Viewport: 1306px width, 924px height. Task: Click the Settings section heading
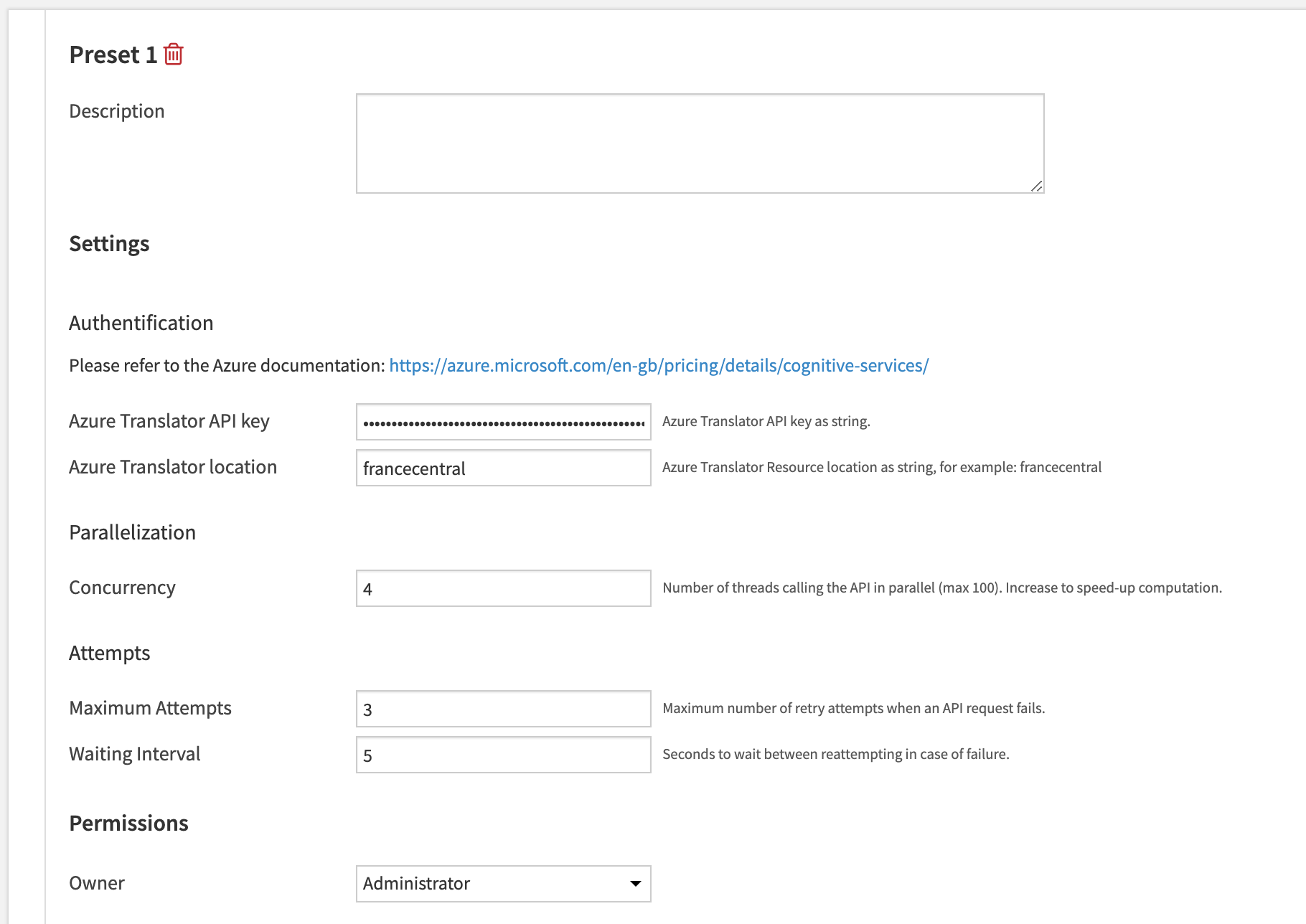(x=109, y=243)
